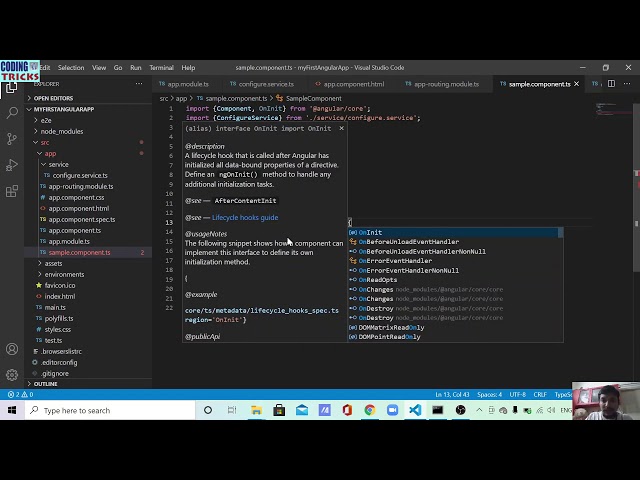
Task: Open the Manage gear icon
Action: (12, 375)
